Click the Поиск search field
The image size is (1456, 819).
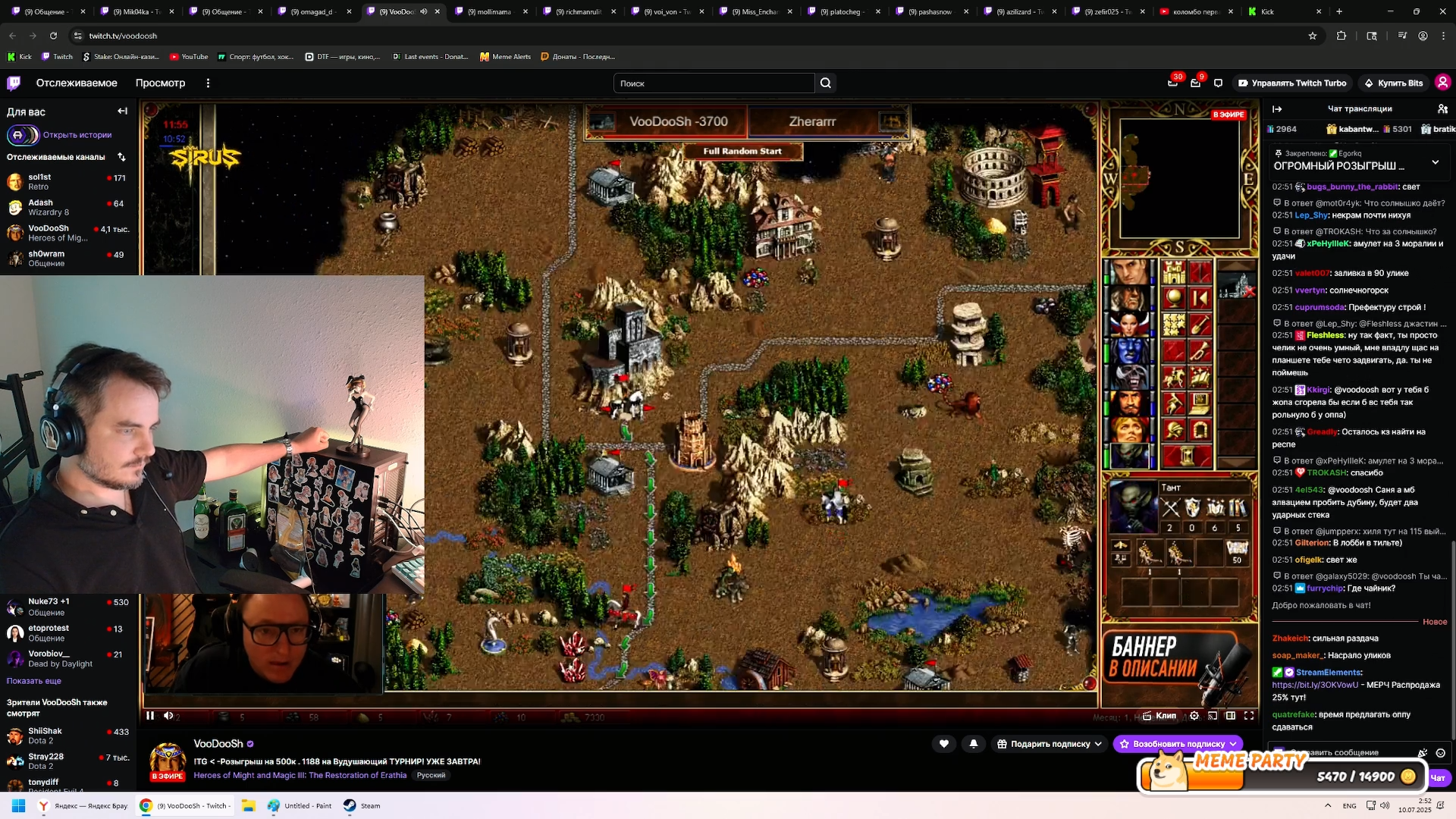tap(714, 83)
